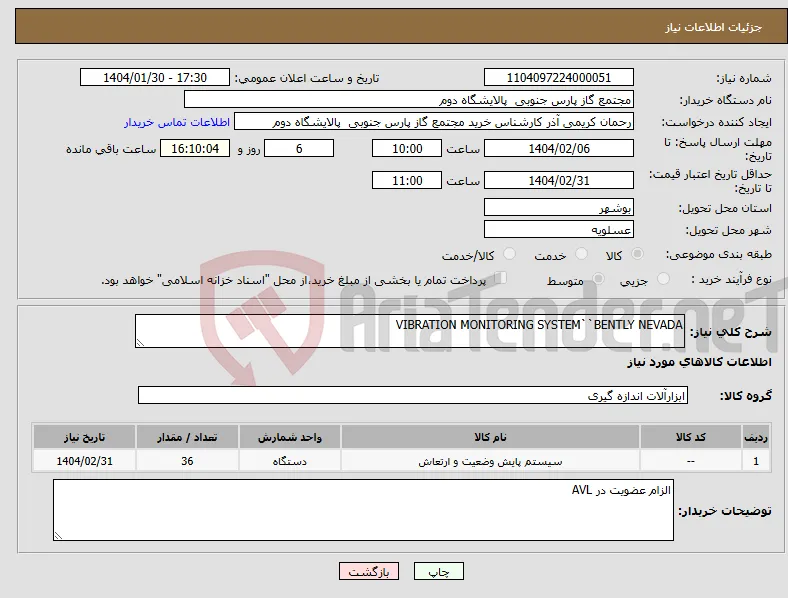The width and height of the screenshot is (788, 598).
Task: Click the remaining time field 16:10:04
Action: [x=195, y=148]
